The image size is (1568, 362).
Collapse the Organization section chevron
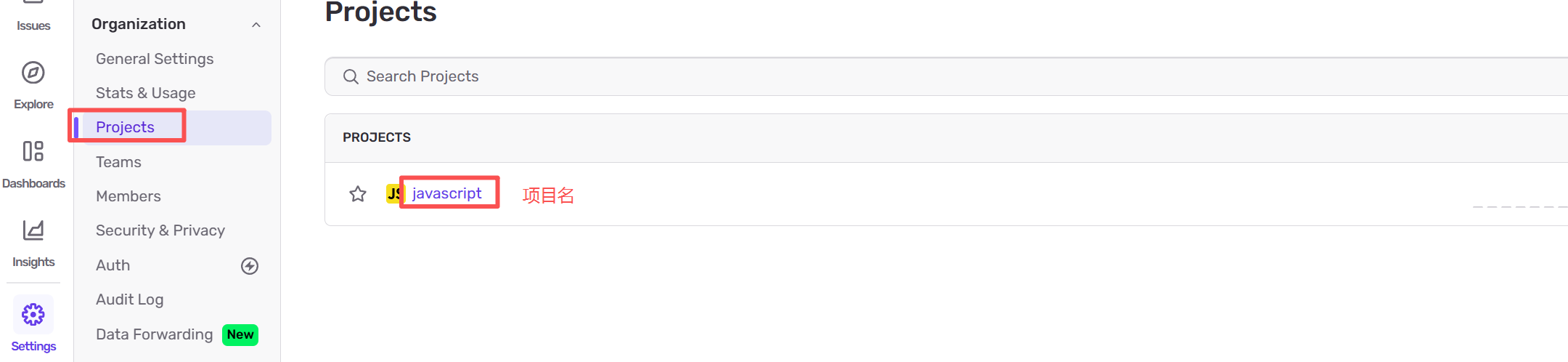256,25
